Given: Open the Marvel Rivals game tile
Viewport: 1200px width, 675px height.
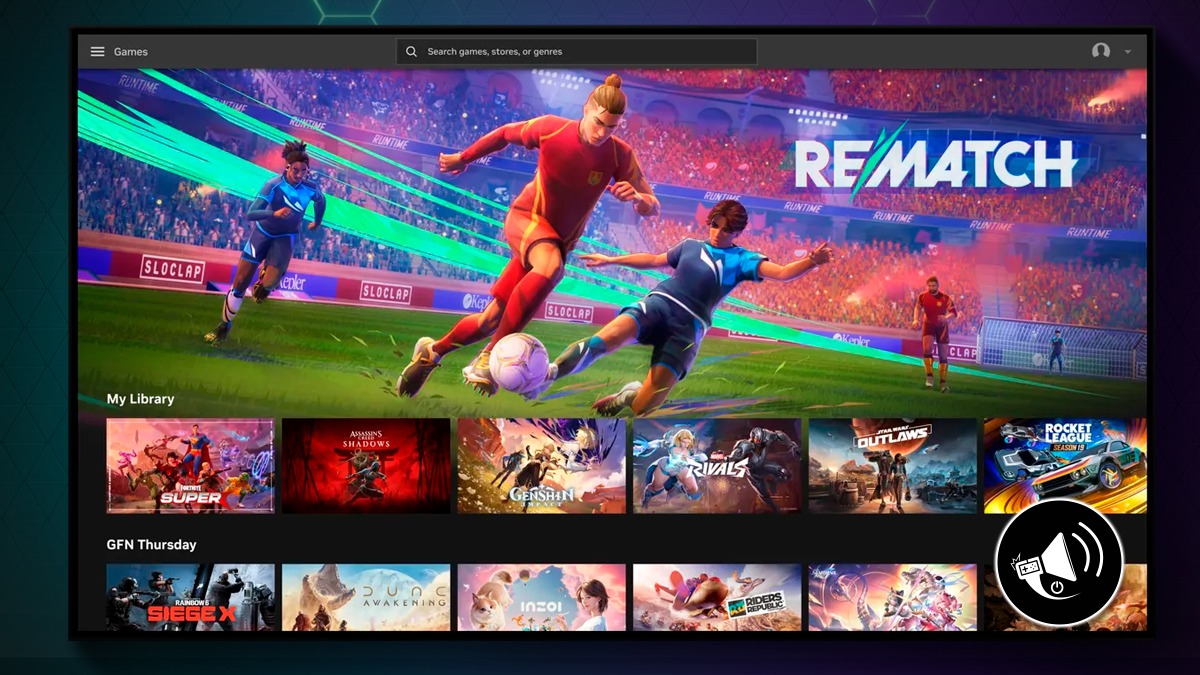Looking at the screenshot, I should 717,466.
